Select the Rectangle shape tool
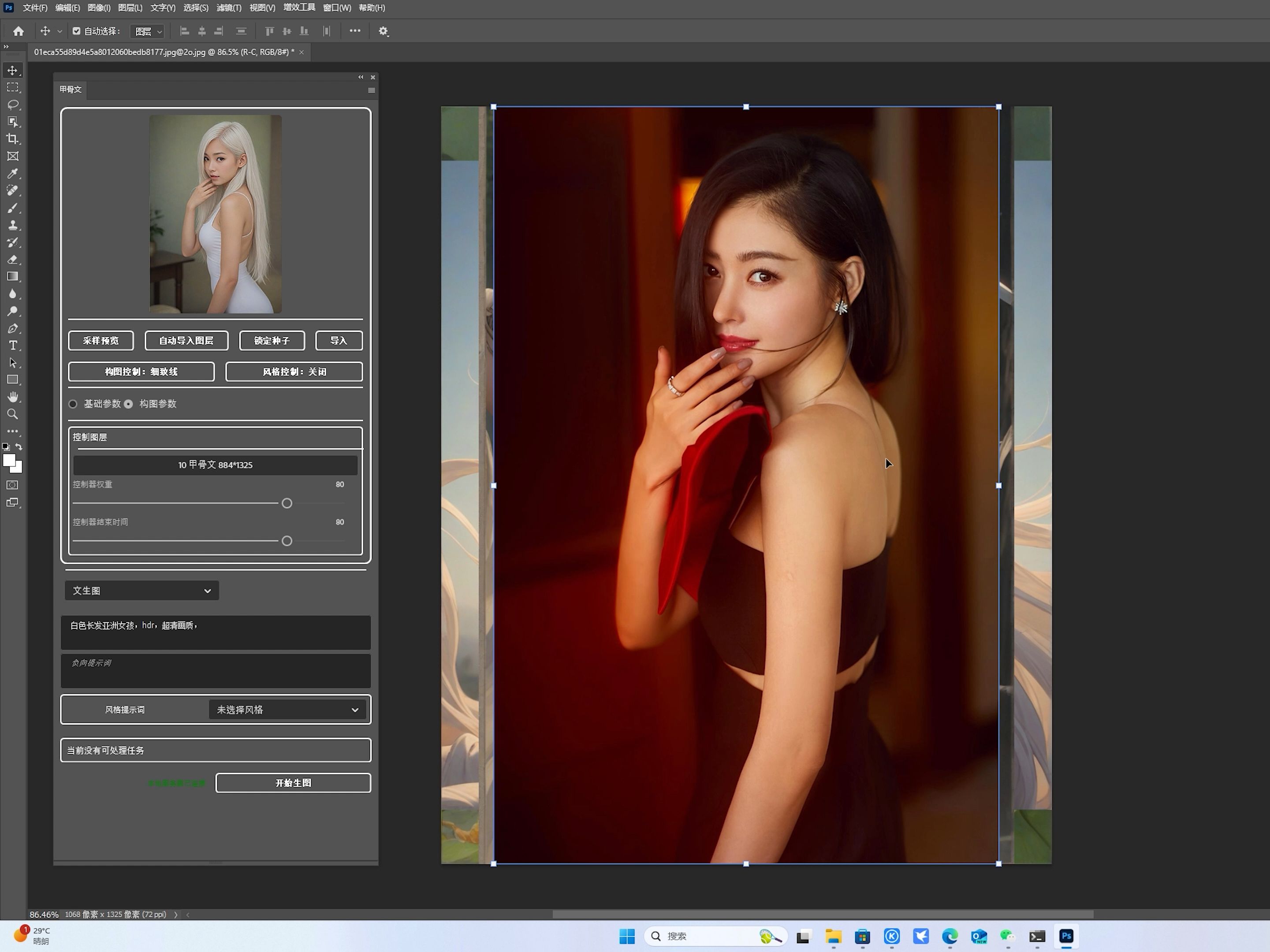1270x952 pixels. click(13, 380)
